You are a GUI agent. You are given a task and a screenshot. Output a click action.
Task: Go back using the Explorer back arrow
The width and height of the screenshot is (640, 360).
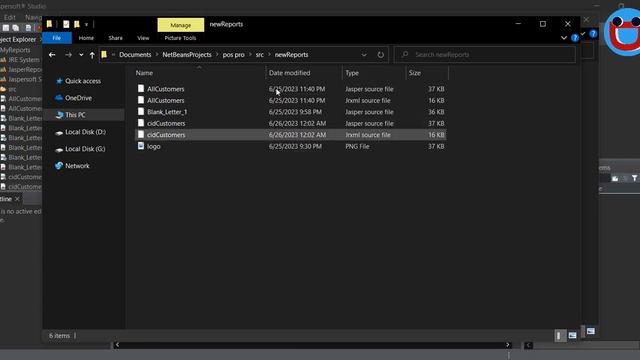click(52, 55)
